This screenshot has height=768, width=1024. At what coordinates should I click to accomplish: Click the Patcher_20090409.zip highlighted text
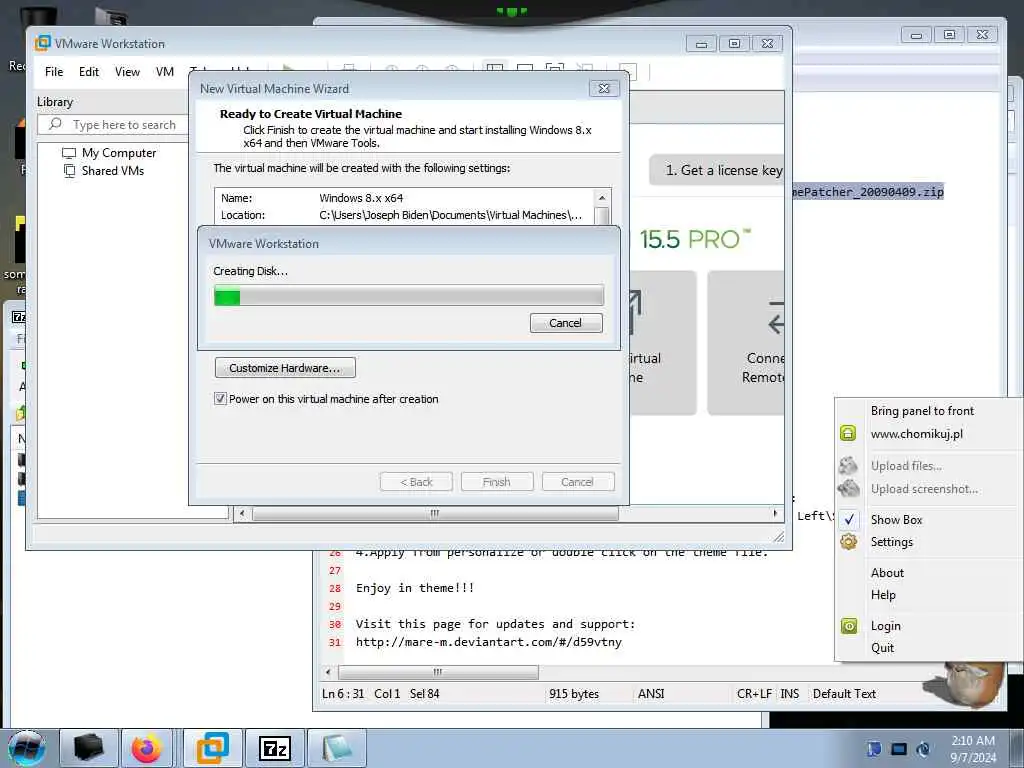(x=868, y=191)
